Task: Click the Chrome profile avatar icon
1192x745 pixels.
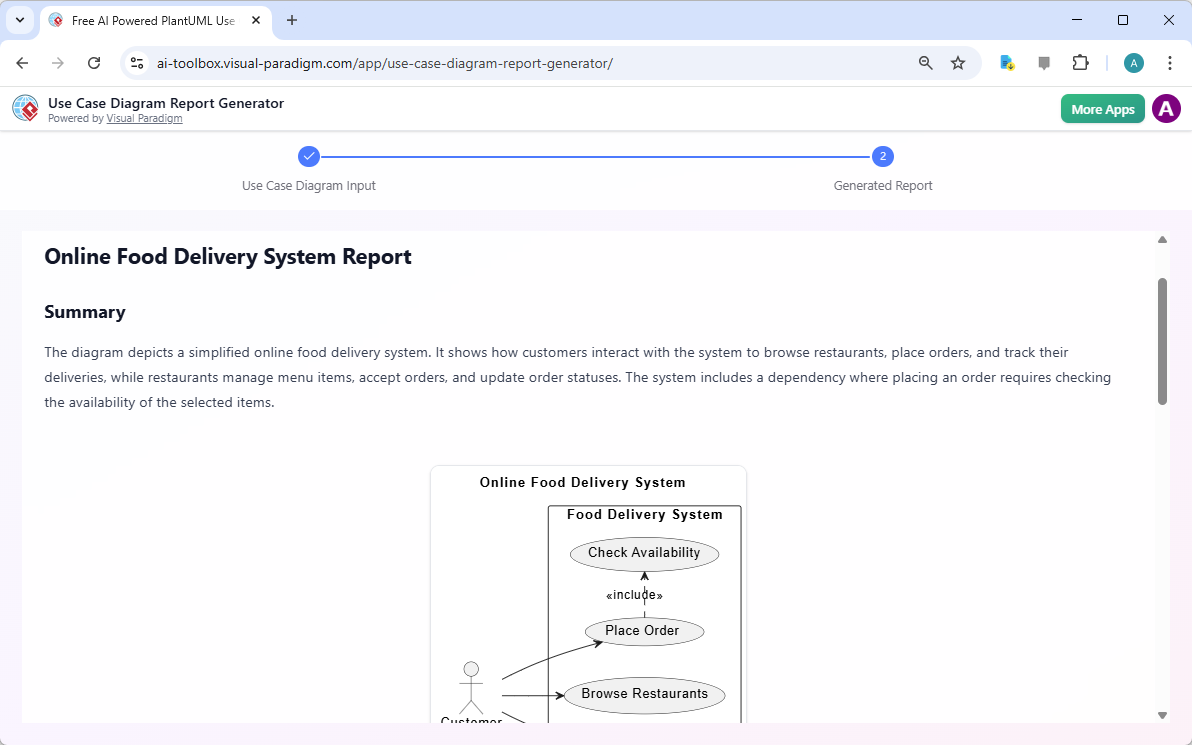Action: click(1133, 62)
